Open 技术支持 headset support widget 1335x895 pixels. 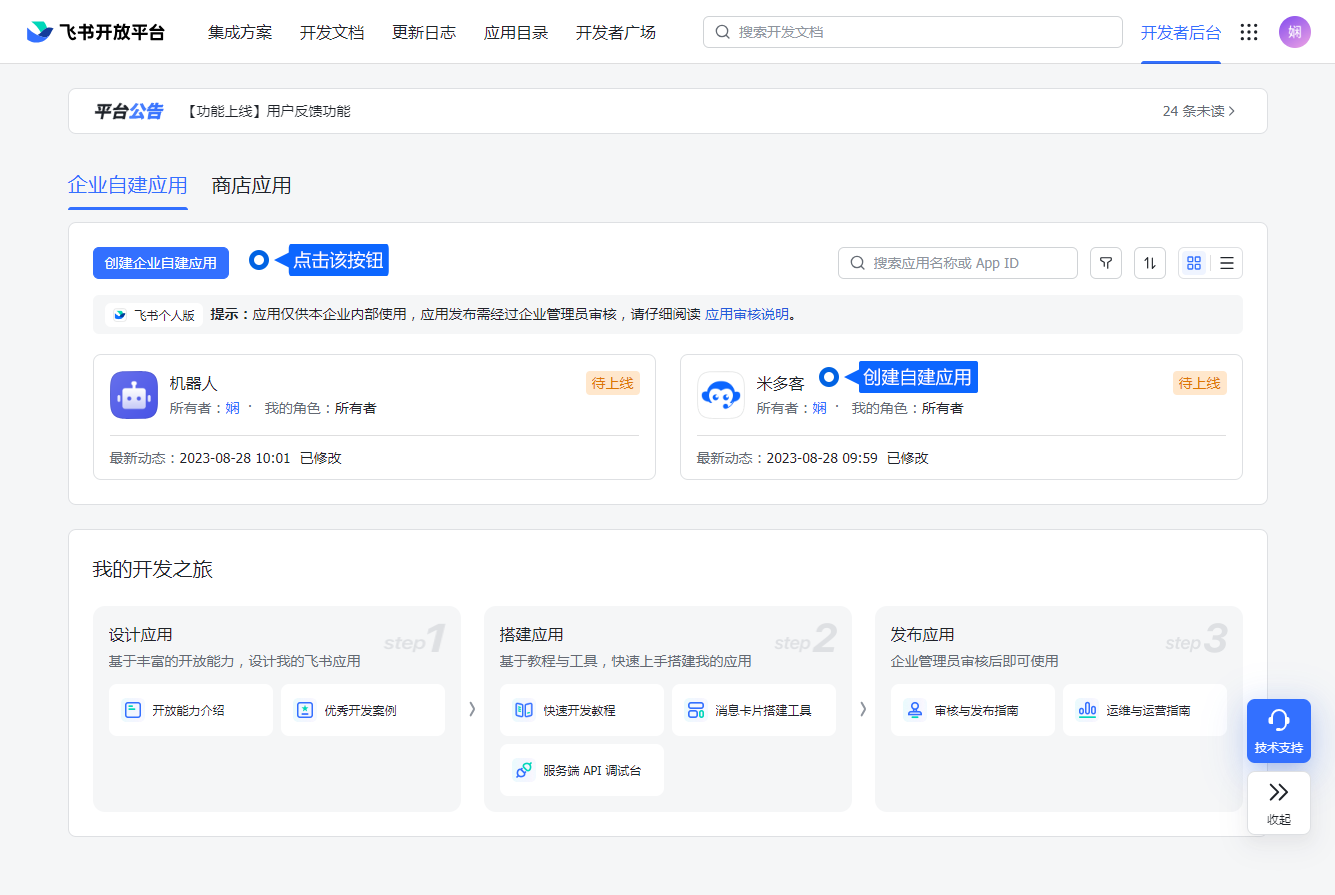(1278, 730)
